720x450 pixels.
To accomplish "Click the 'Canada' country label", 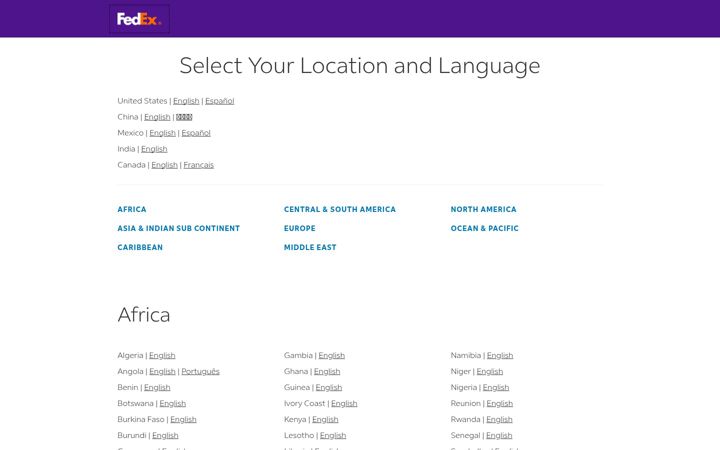I will pyautogui.click(x=131, y=165).
